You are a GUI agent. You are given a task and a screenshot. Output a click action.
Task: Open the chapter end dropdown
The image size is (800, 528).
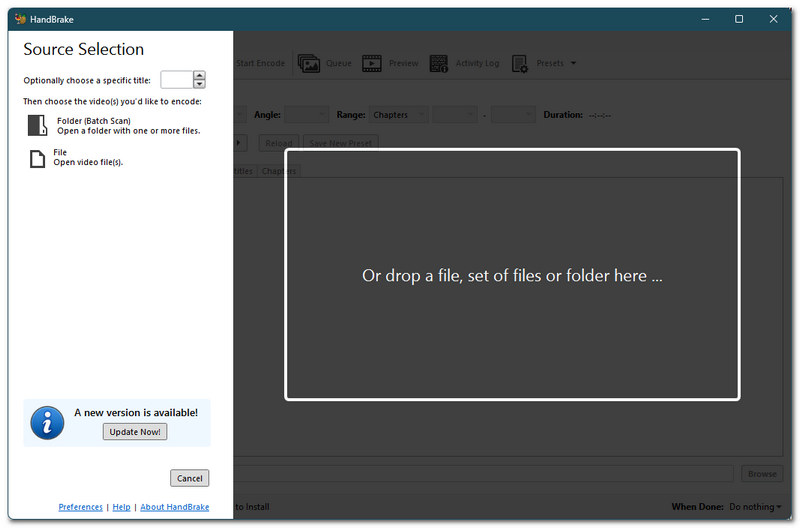513,115
